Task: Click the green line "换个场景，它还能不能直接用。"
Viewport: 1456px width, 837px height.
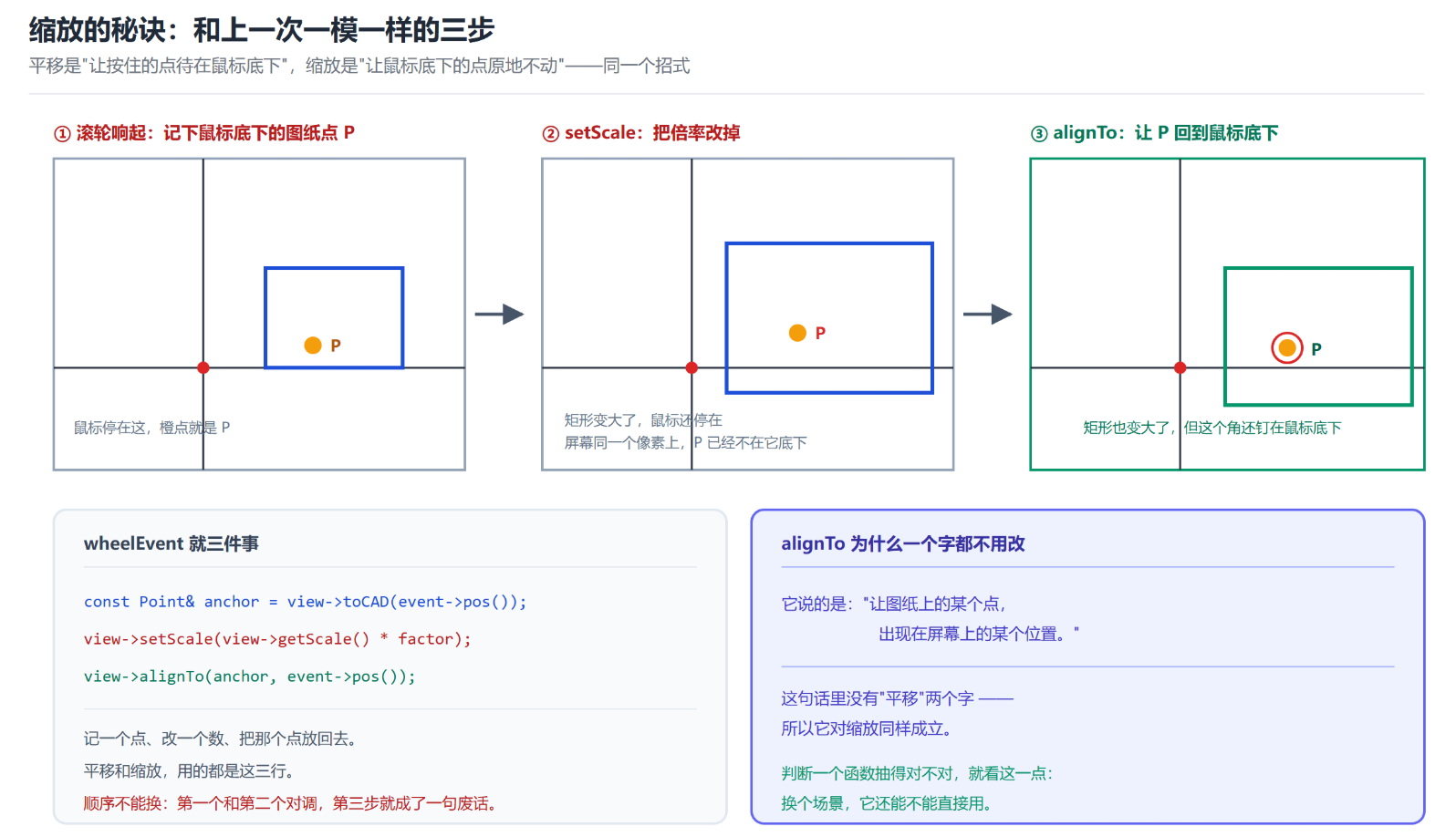Action: point(889,803)
